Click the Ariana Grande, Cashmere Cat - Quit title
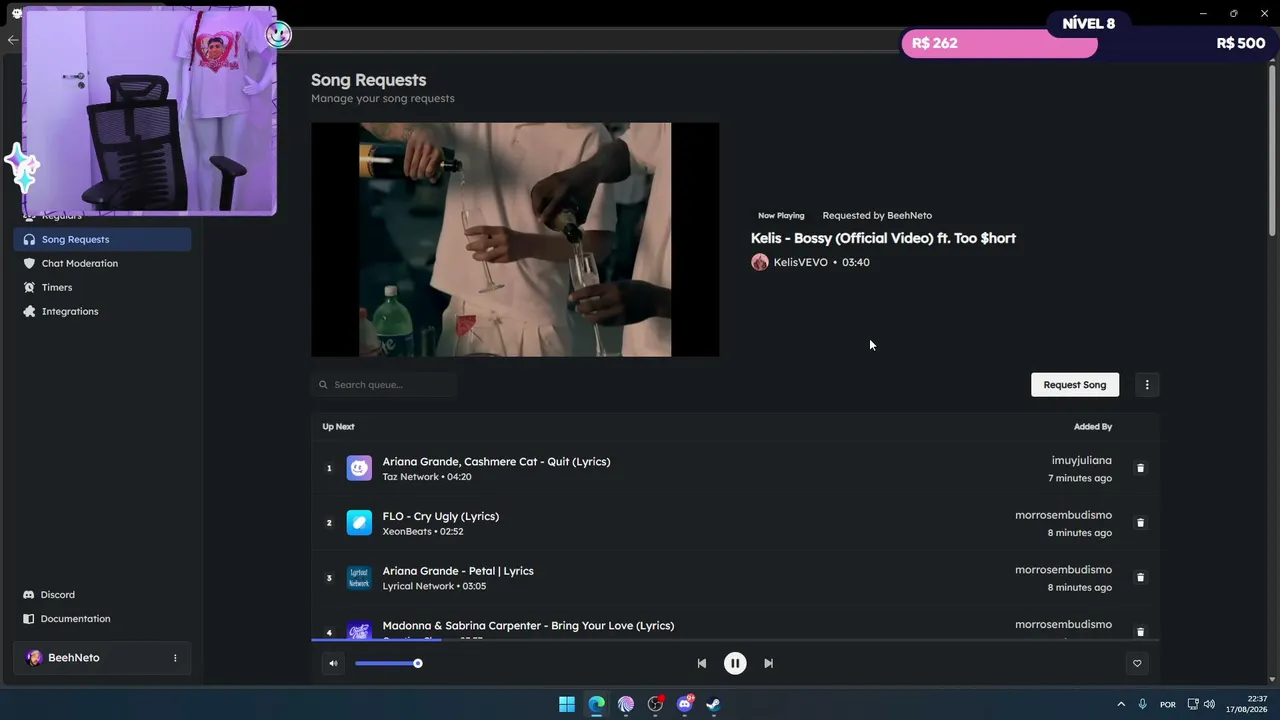The height and width of the screenshot is (720, 1280). pos(496,462)
